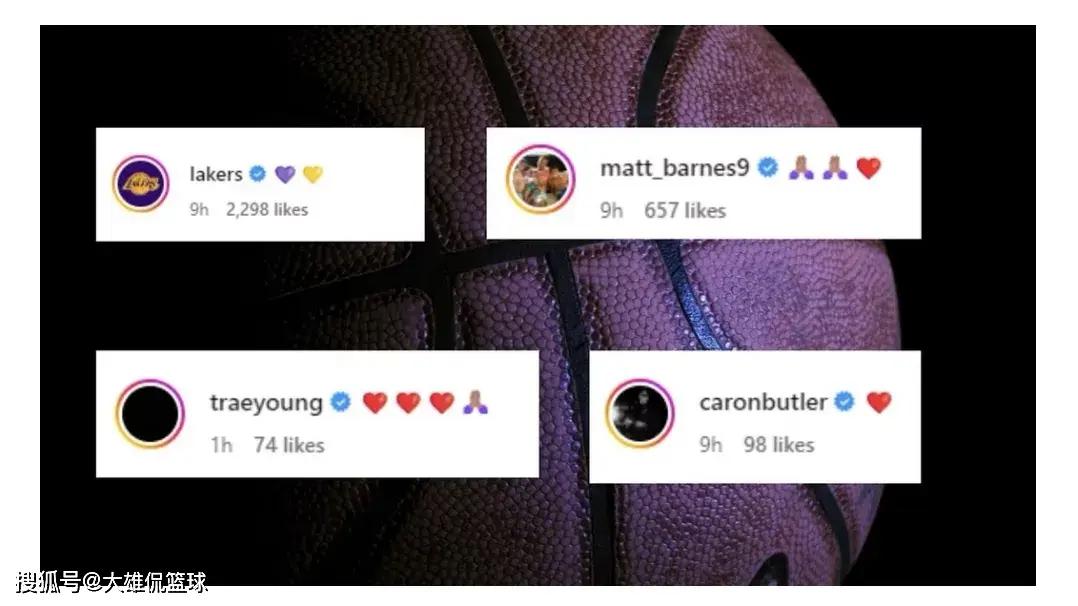View the 98 likes on caronbutler comment
Screen dimensions: 1078x606
(778, 445)
